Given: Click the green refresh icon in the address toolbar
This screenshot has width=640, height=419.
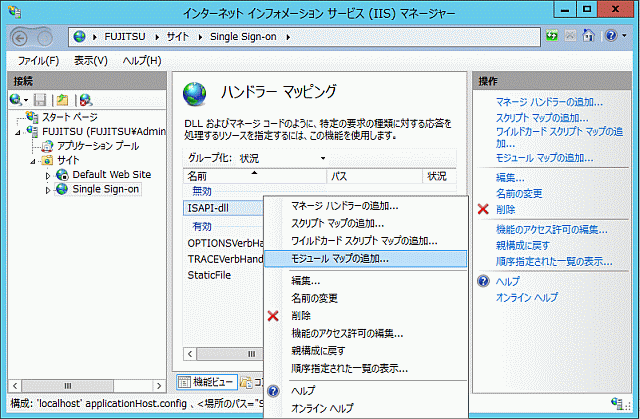Looking at the screenshot, I should (552, 36).
